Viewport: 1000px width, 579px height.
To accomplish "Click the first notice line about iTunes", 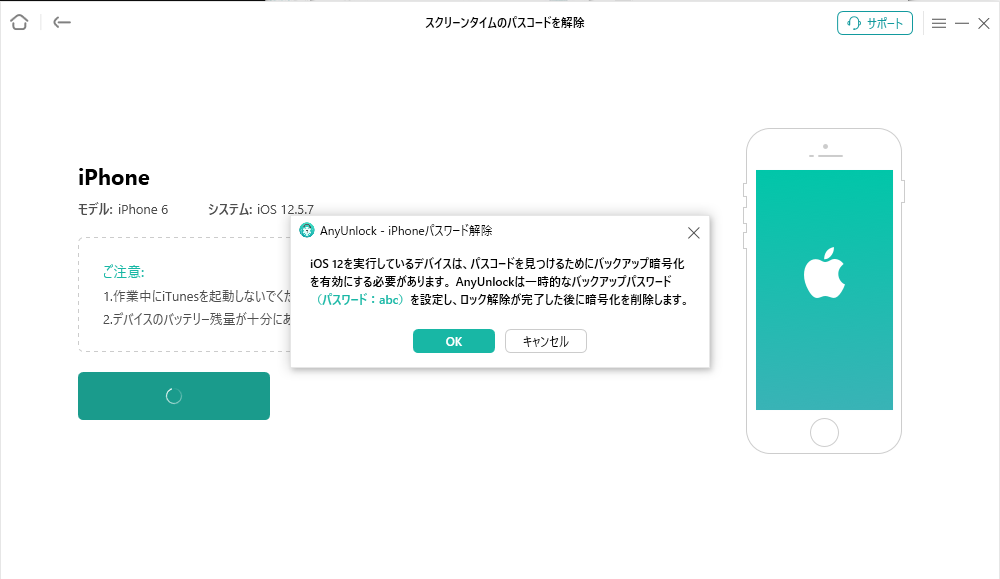I will click(197, 296).
